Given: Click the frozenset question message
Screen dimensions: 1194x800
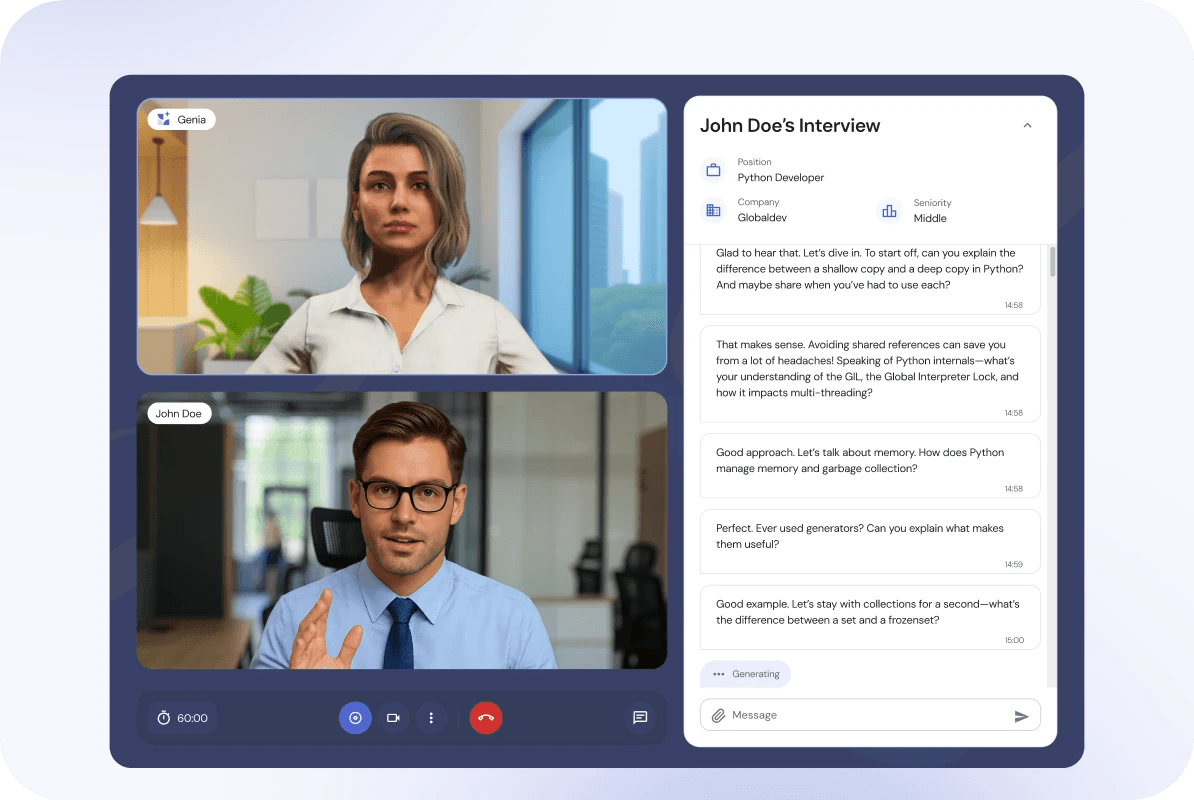Looking at the screenshot, I should tap(869, 613).
